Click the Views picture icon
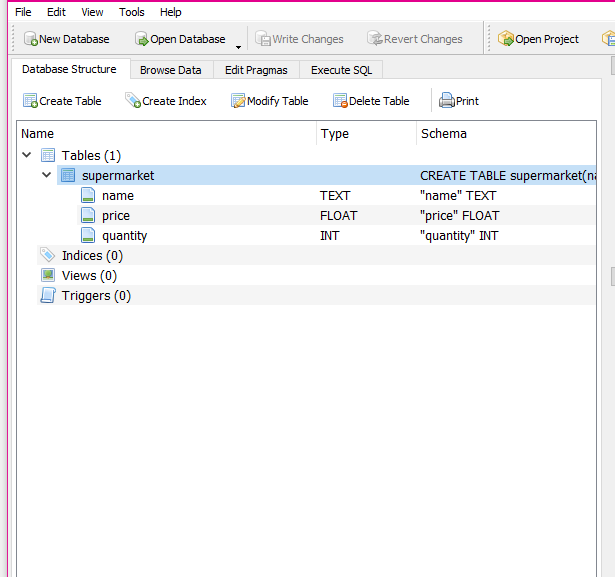 point(48,275)
